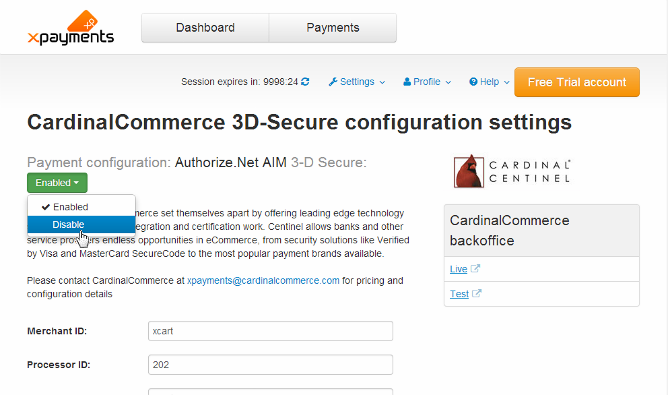Choose Disable from the dropdown menu
The image size is (668, 395).
tap(81, 225)
